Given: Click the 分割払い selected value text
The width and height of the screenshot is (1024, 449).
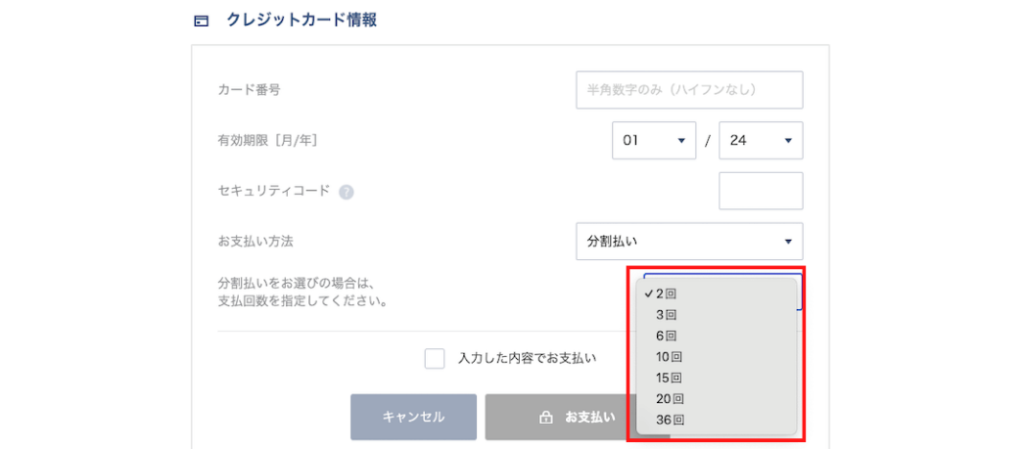Looking at the screenshot, I should pyautogui.click(x=612, y=241).
